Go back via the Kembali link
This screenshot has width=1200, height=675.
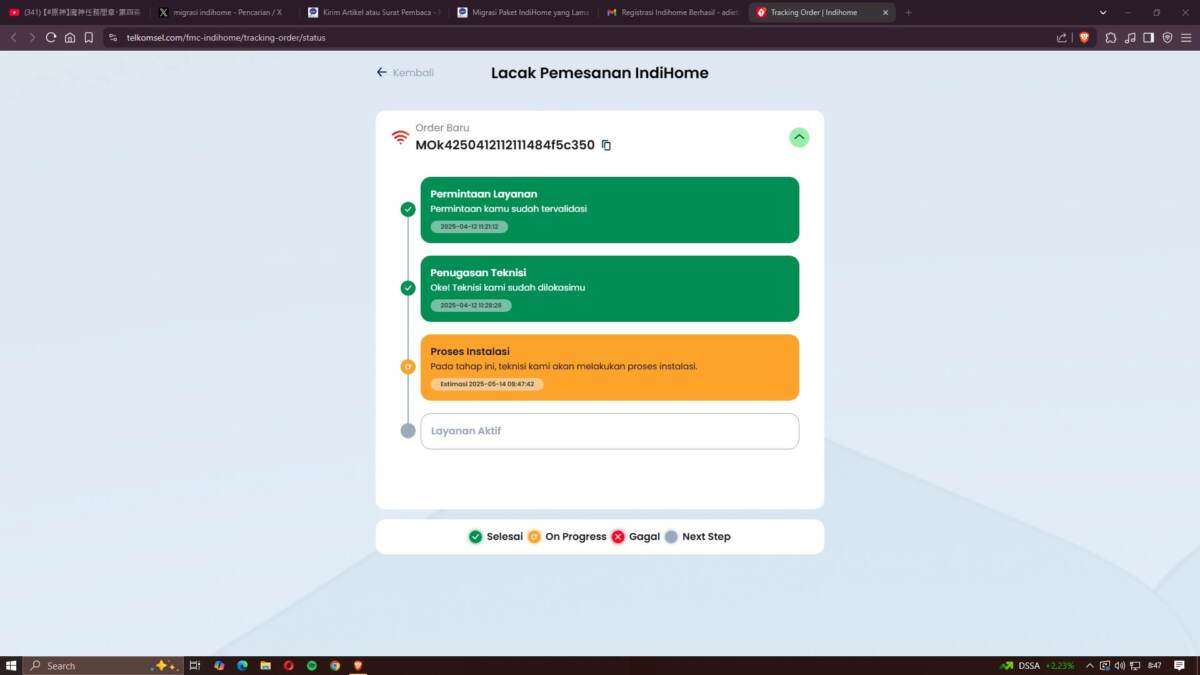tap(405, 73)
